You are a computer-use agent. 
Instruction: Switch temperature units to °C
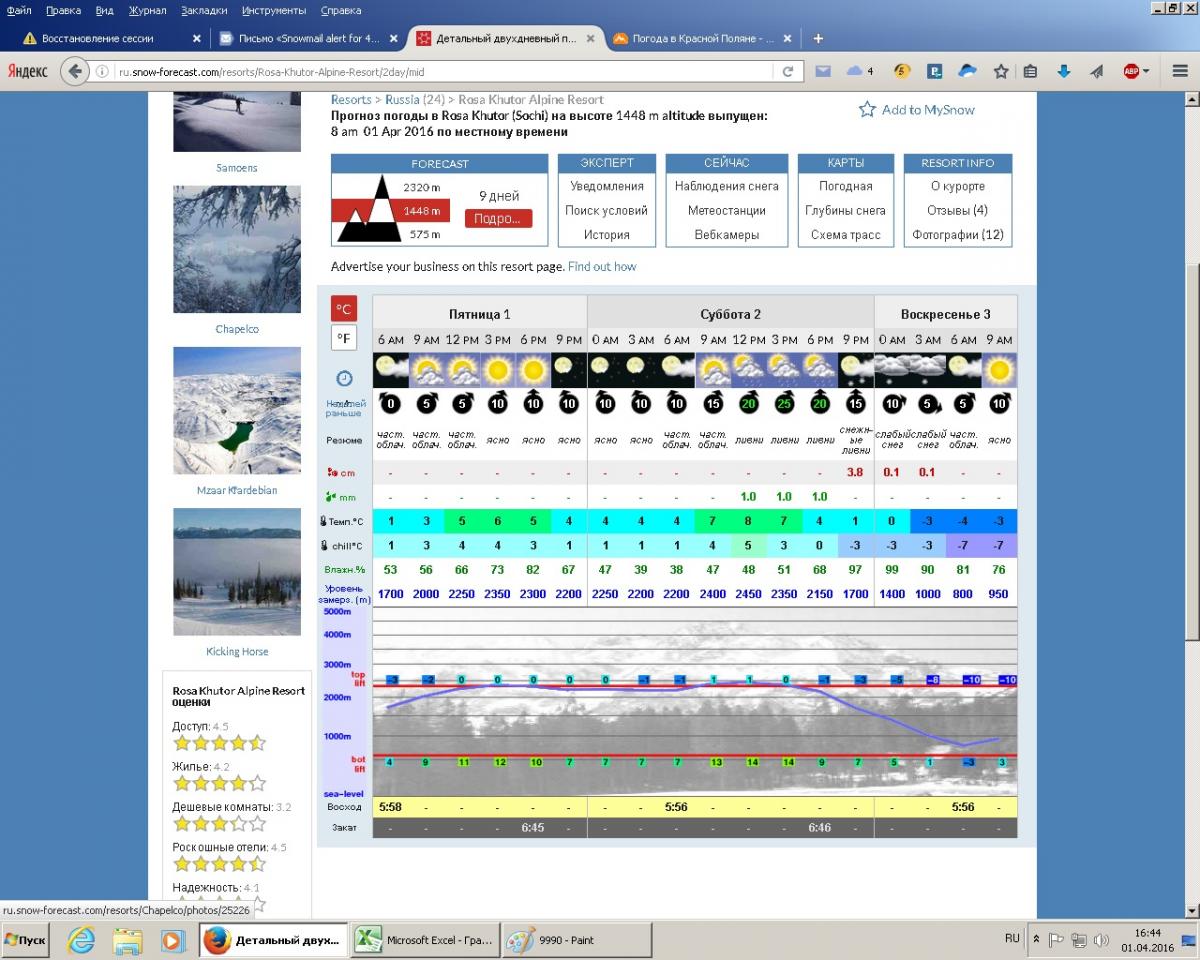[x=344, y=309]
